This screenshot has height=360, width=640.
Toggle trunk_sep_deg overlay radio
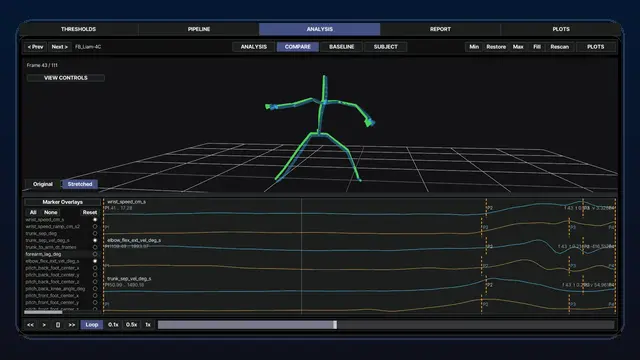pyautogui.click(x=95, y=233)
